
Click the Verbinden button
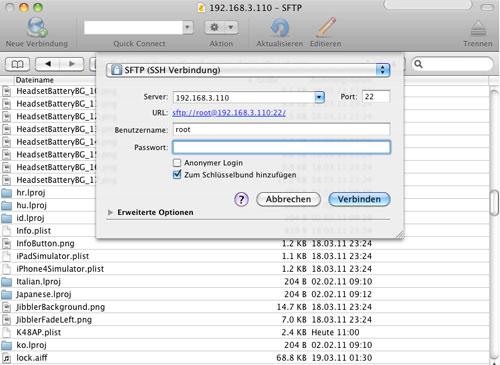pyautogui.click(x=359, y=199)
